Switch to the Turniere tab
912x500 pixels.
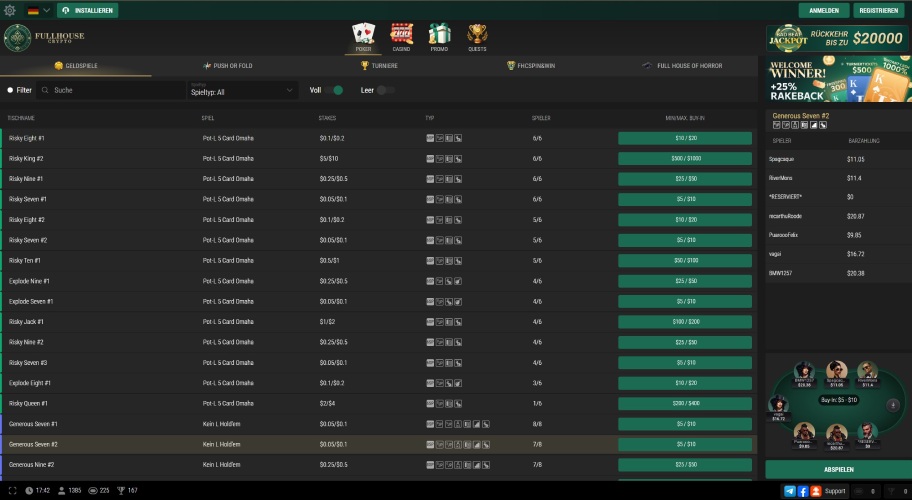pos(379,65)
